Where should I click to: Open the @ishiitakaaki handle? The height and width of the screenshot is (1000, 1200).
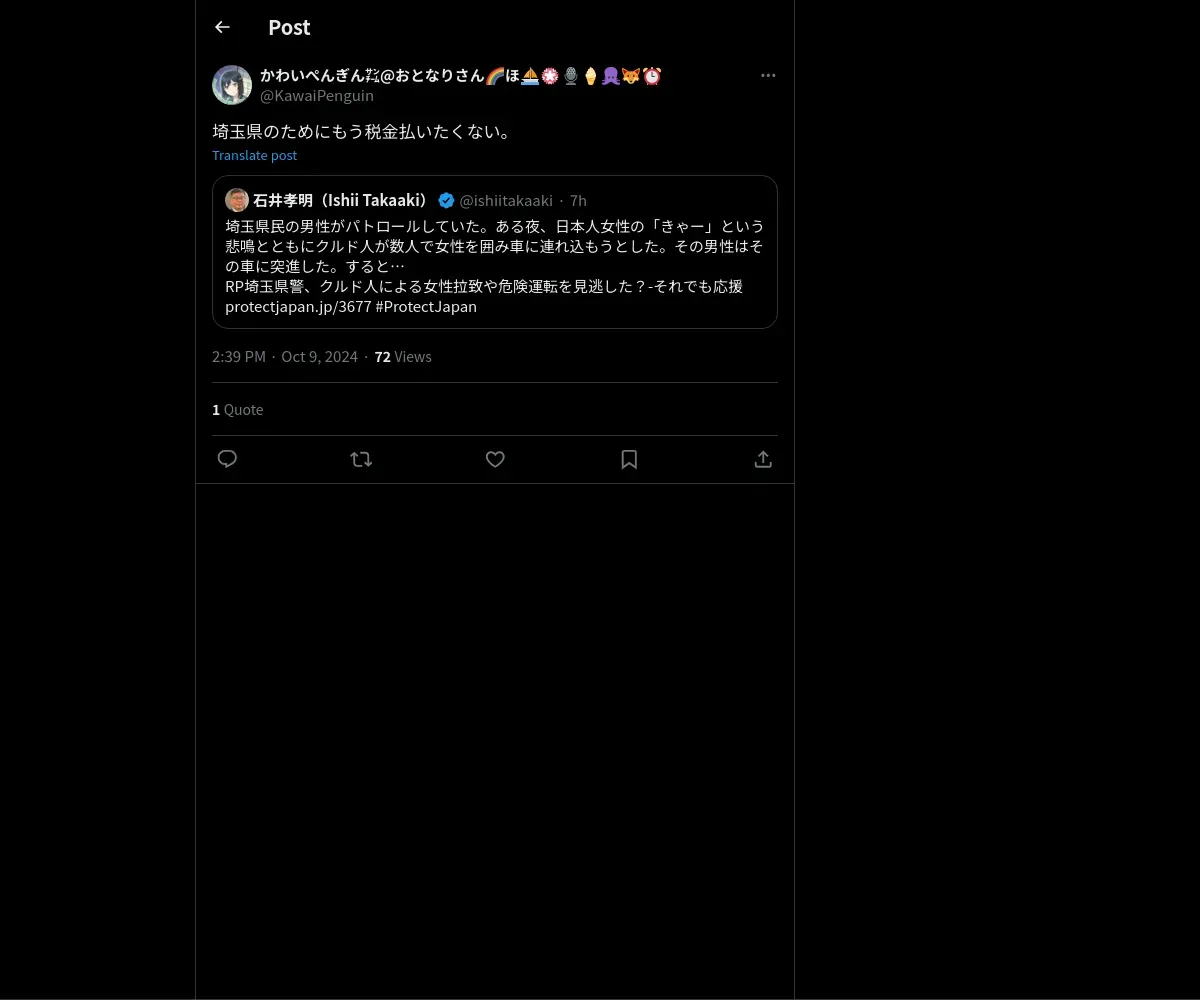[x=506, y=200]
